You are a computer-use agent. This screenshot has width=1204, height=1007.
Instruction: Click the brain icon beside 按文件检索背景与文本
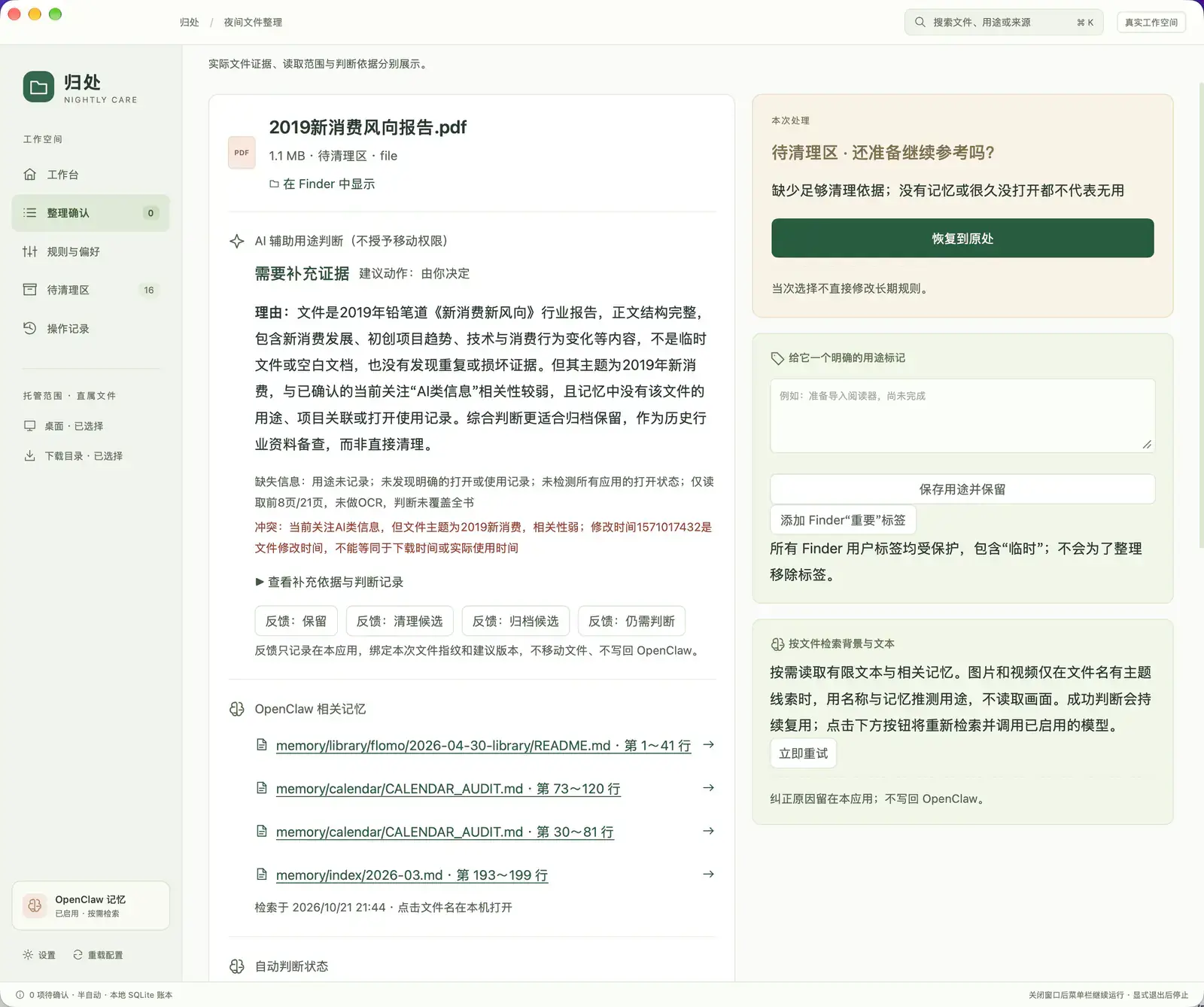click(x=777, y=644)
